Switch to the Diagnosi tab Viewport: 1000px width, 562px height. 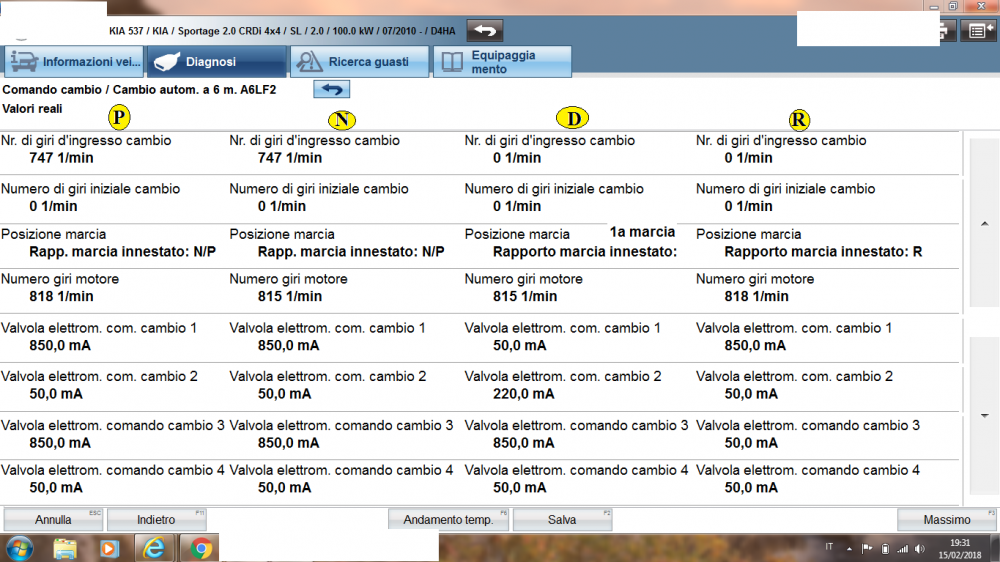pyautogui.click(x=216, y=62)
